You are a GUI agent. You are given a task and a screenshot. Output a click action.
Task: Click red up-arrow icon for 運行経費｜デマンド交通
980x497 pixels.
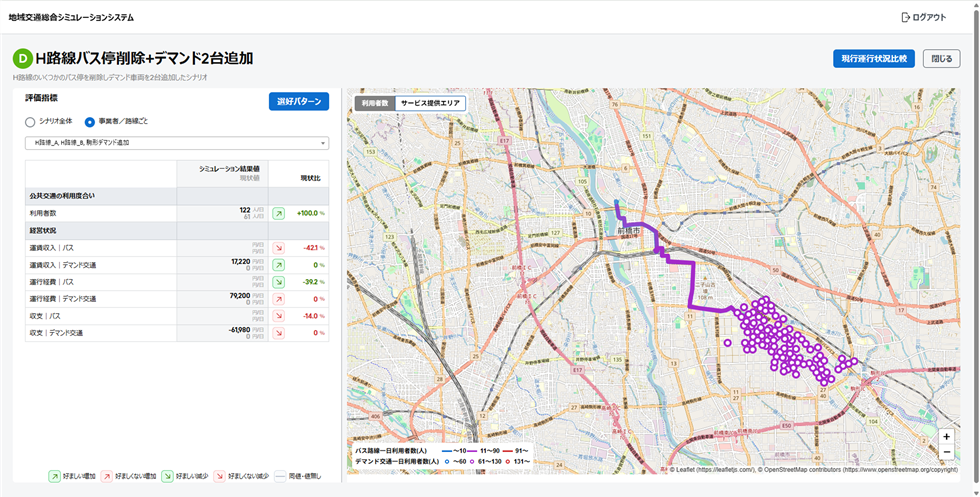(x=279, y=299)
